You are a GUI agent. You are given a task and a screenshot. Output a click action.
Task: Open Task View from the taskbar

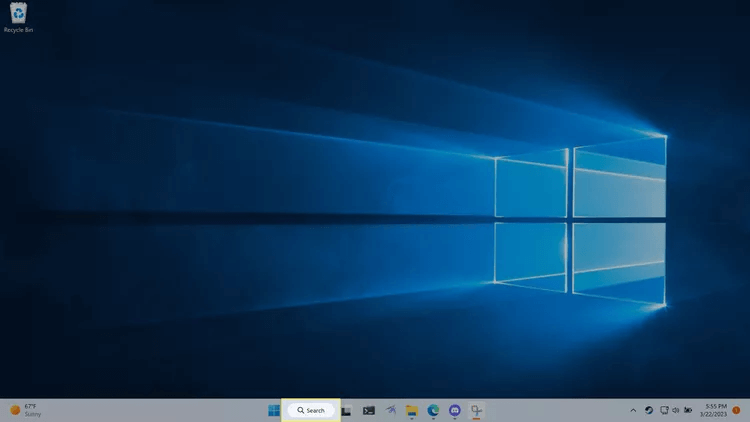346,410
